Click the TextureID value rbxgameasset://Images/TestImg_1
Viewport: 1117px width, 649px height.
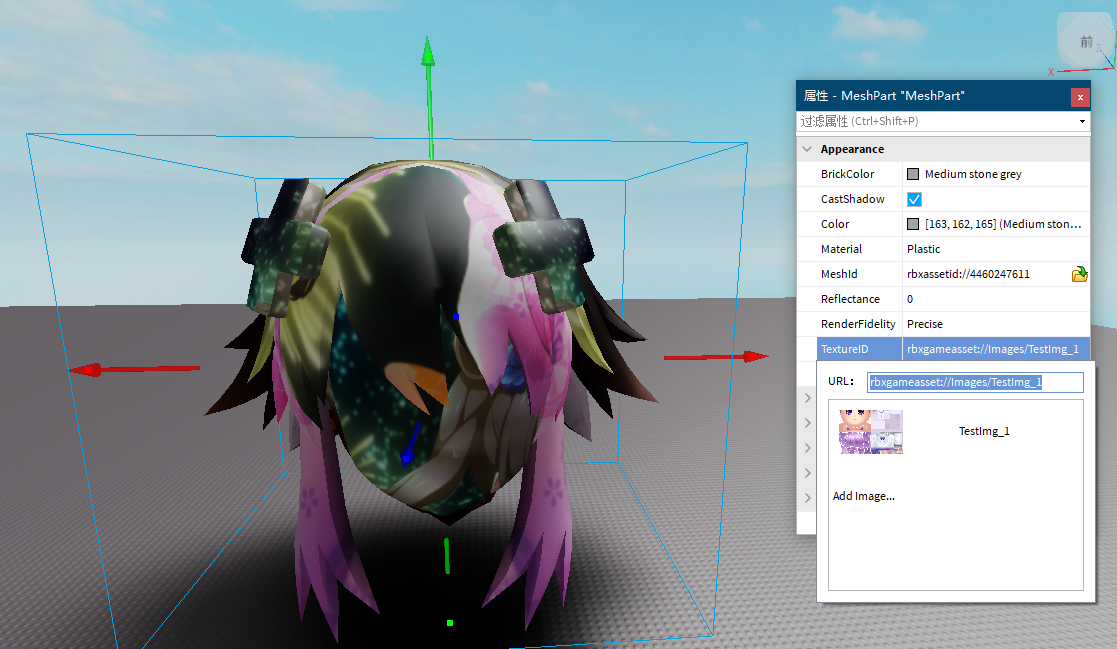[992, 348]
